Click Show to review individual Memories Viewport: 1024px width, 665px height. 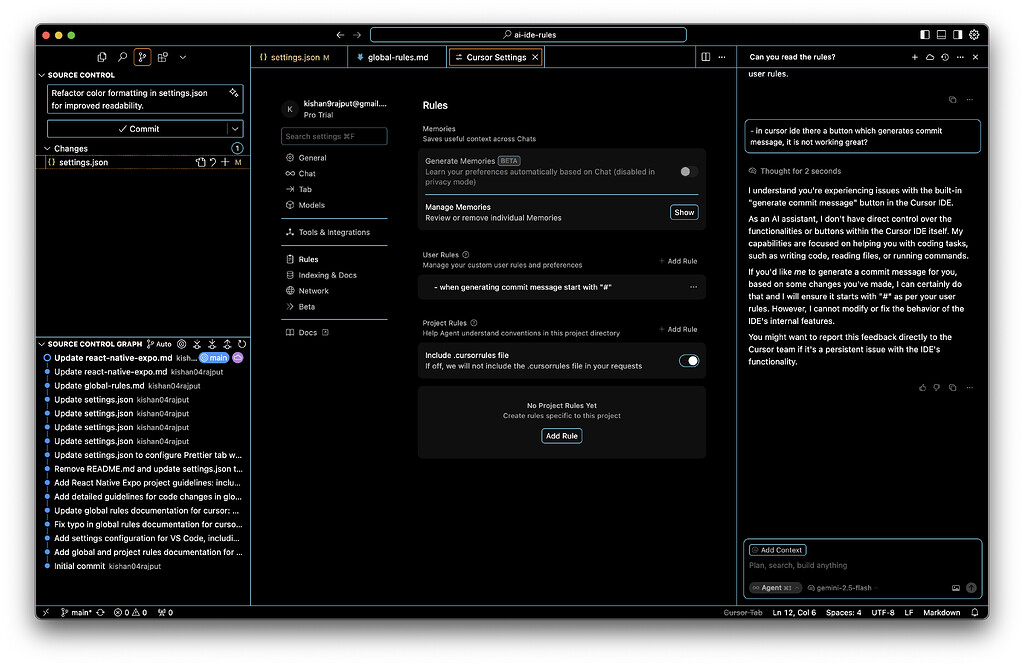684,212
